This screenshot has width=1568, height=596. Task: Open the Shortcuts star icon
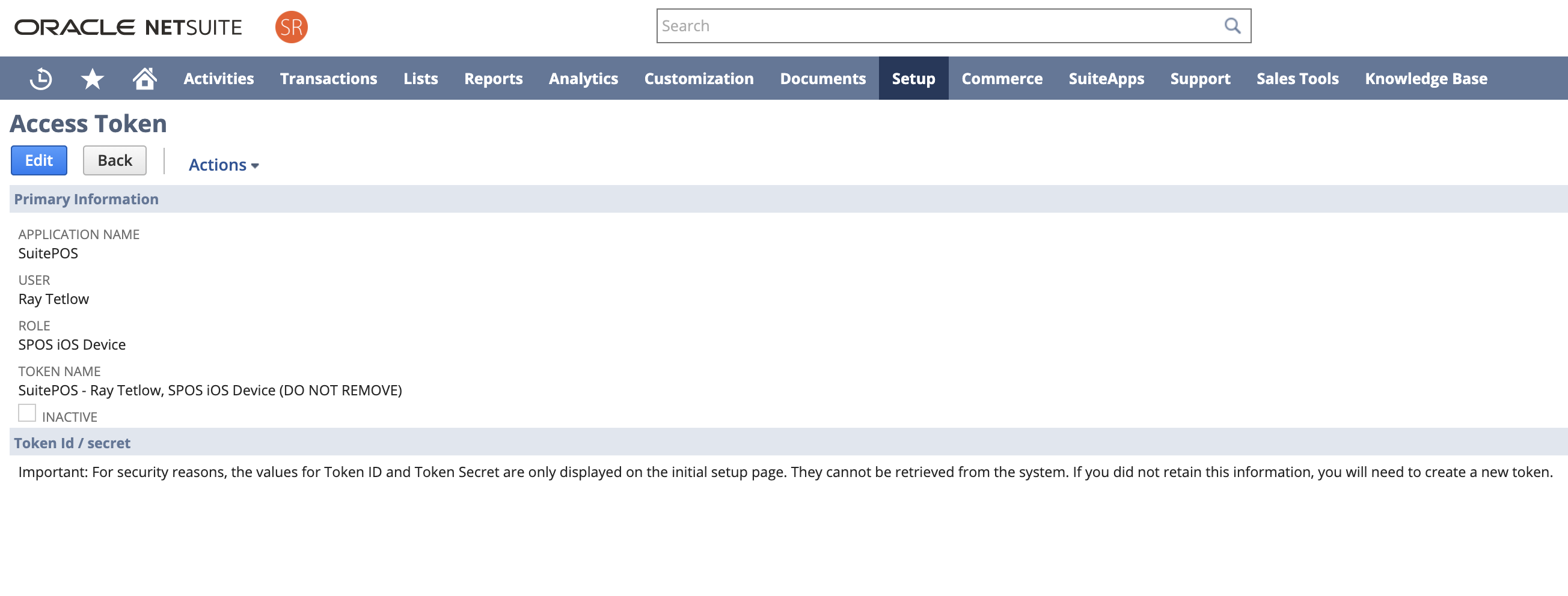coord(93,79)
